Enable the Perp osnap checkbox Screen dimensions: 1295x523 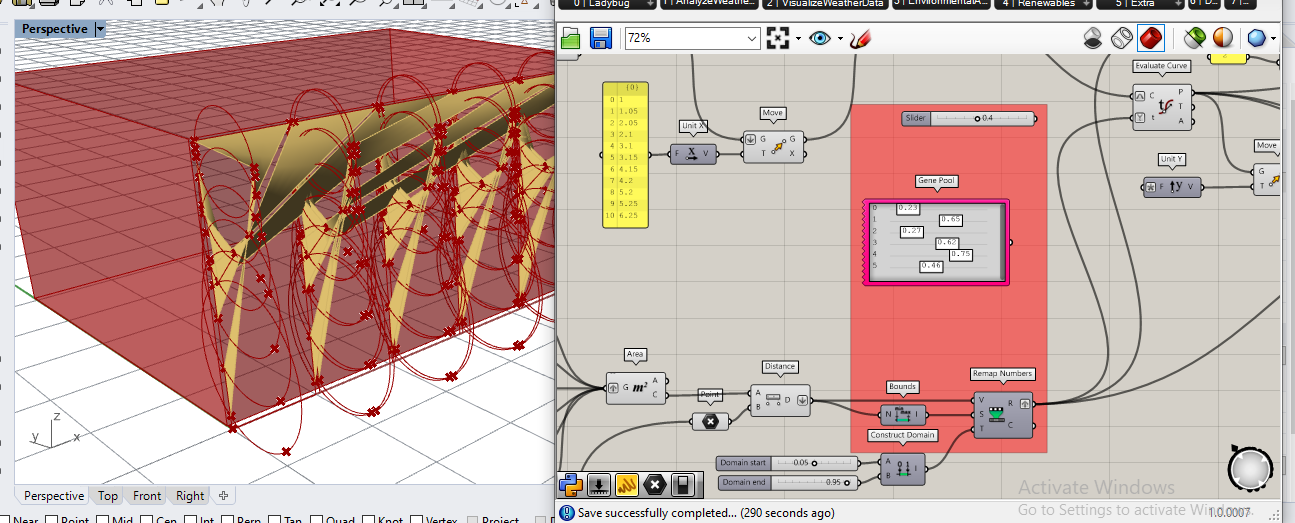[x=229, y=520]
